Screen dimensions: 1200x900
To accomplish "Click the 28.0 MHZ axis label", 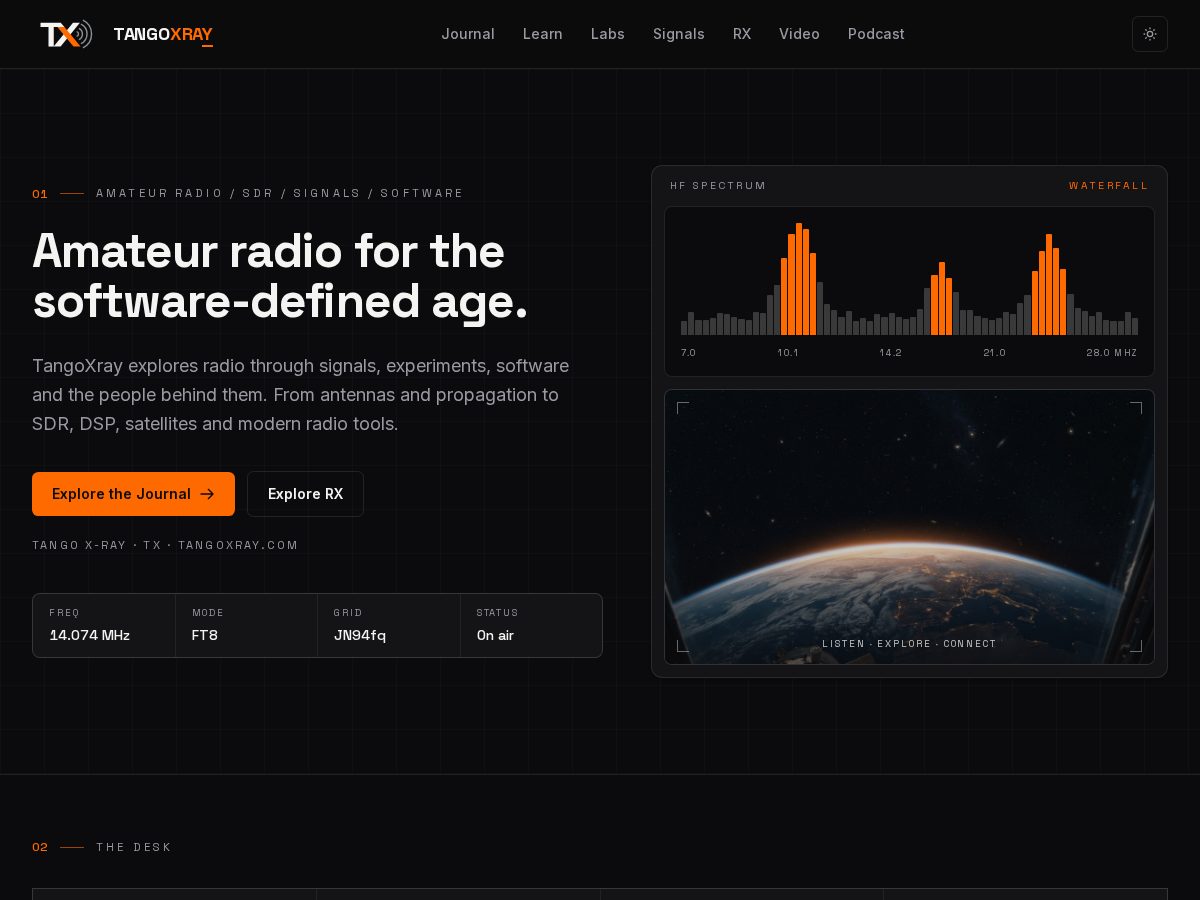I will click(1112, 353).
